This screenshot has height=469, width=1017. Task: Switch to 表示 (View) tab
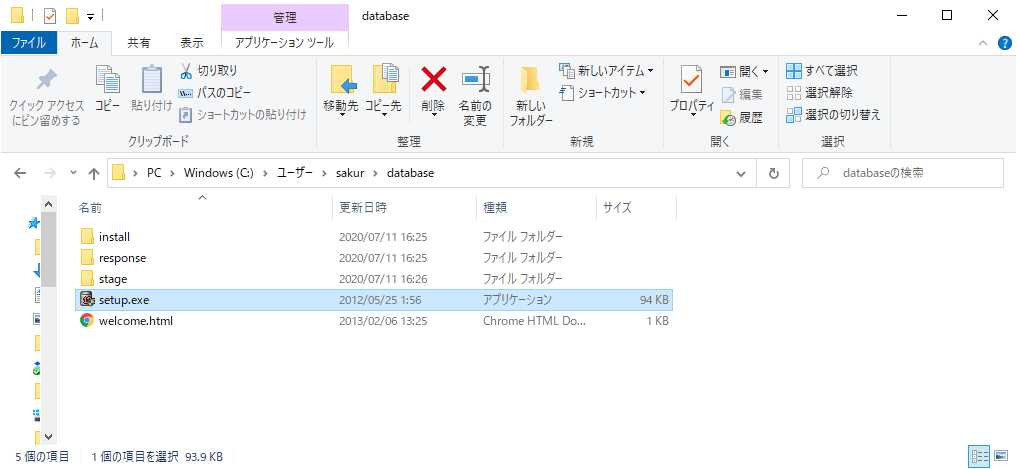(x=192, y=43)
